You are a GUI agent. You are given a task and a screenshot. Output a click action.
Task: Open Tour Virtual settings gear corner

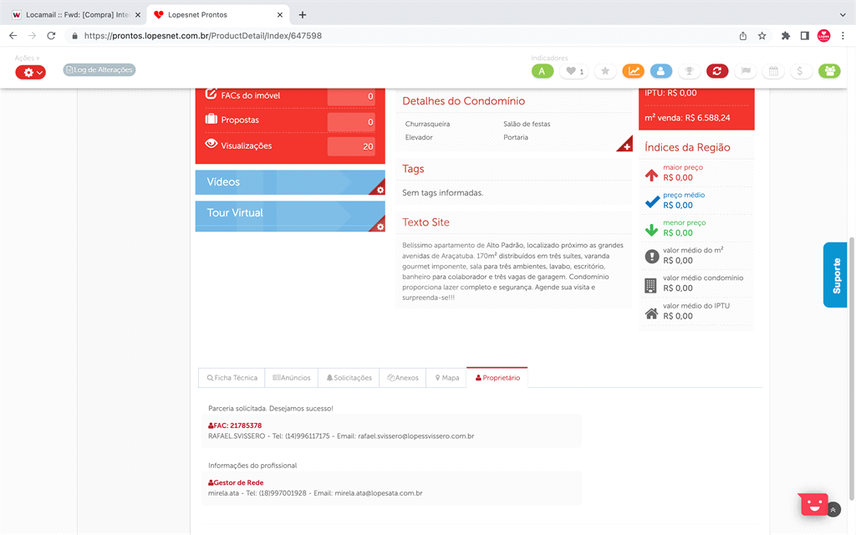[379, 225]
